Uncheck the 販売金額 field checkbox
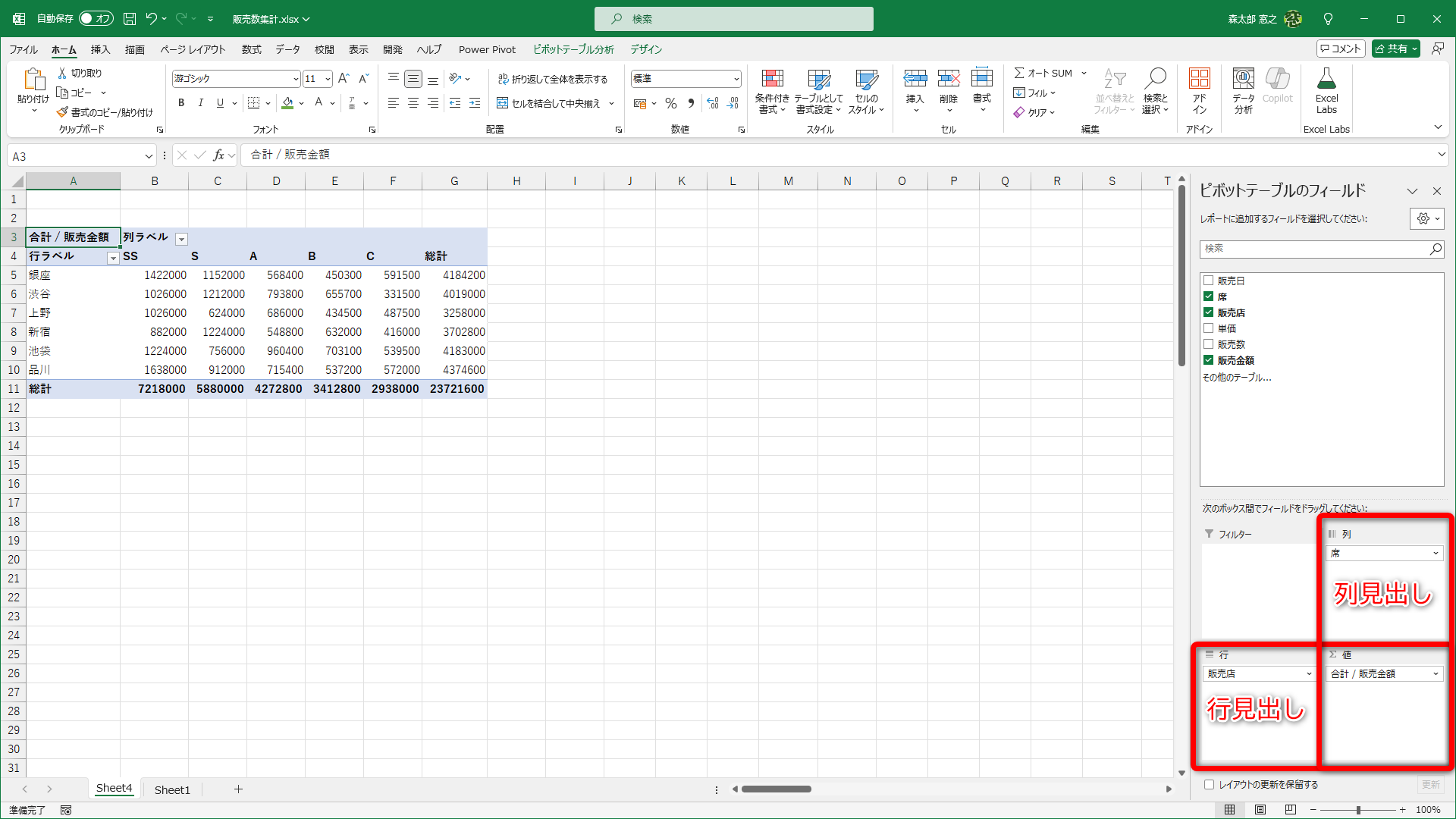 tap(1209, 360)
